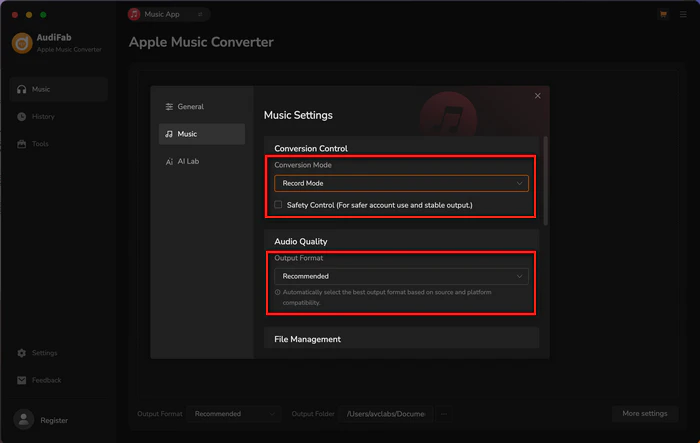Open Feedback in the left sidebar
This screenshot has height=443, width=700.
pyautogui.click(x=58, y=380)
